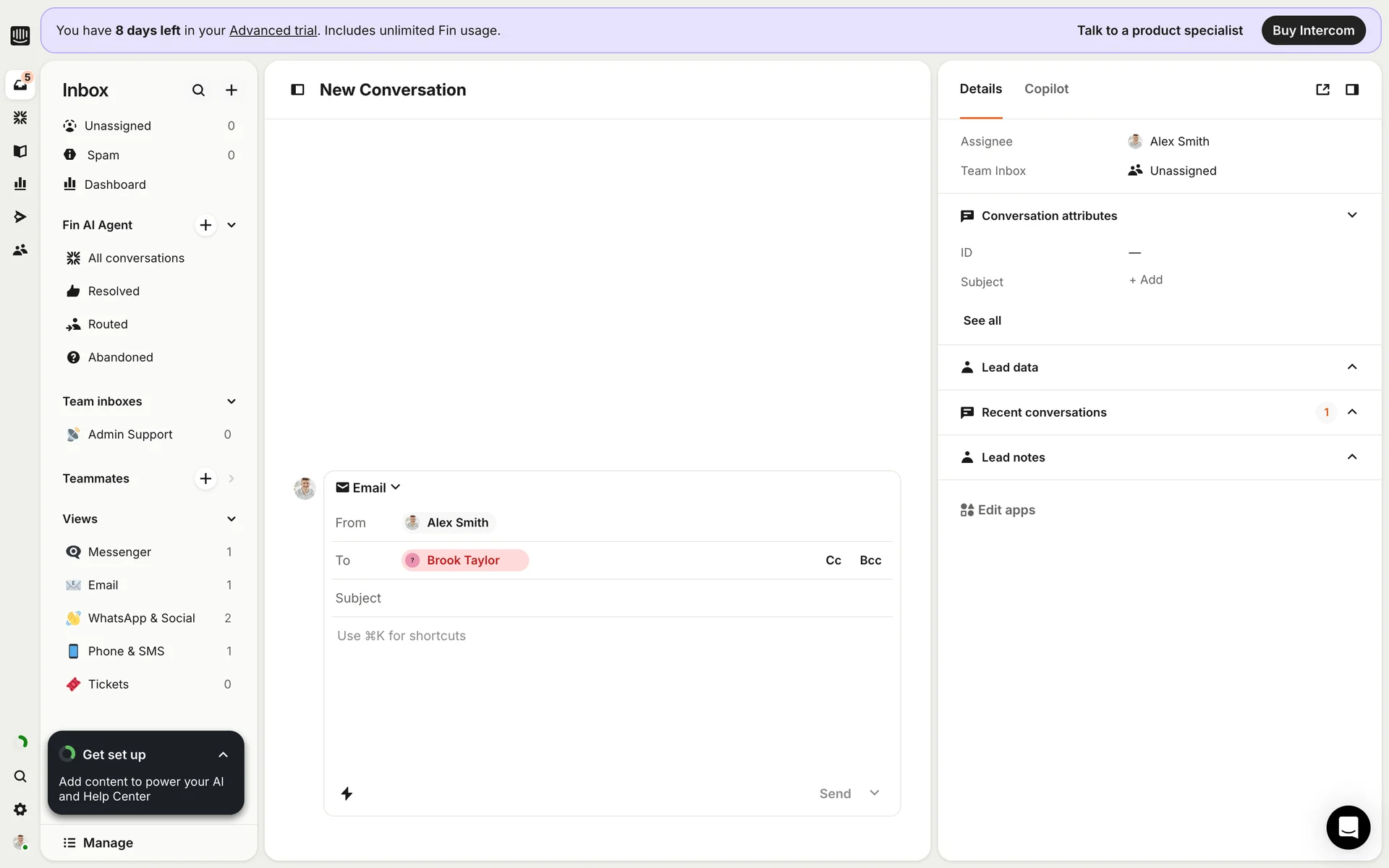Collapse the Conversation attributes section

click(1351, 216)
